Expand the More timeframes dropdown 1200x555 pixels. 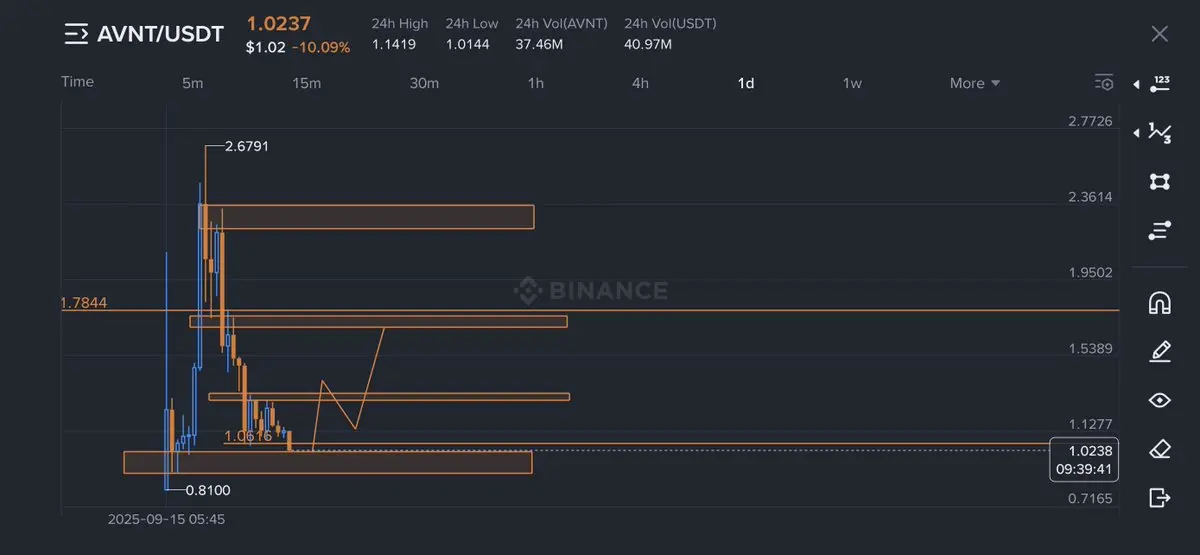click(x=975, y=83)
